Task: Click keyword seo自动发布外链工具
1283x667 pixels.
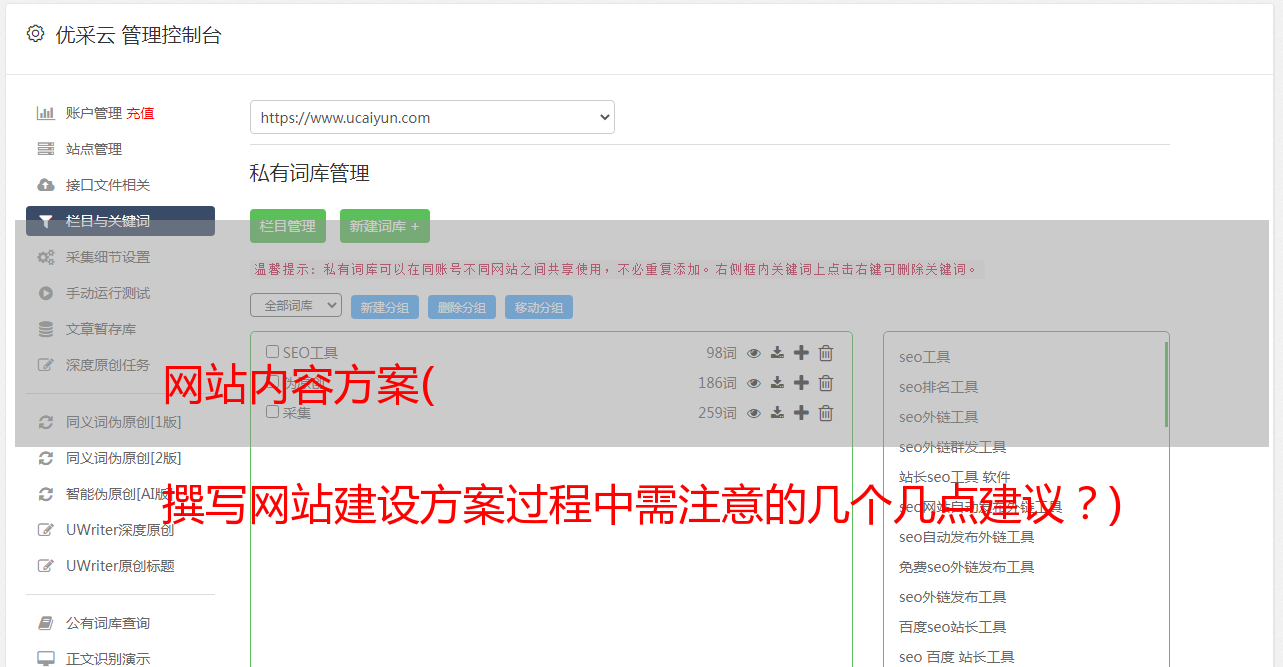Action: coord(967,537)
